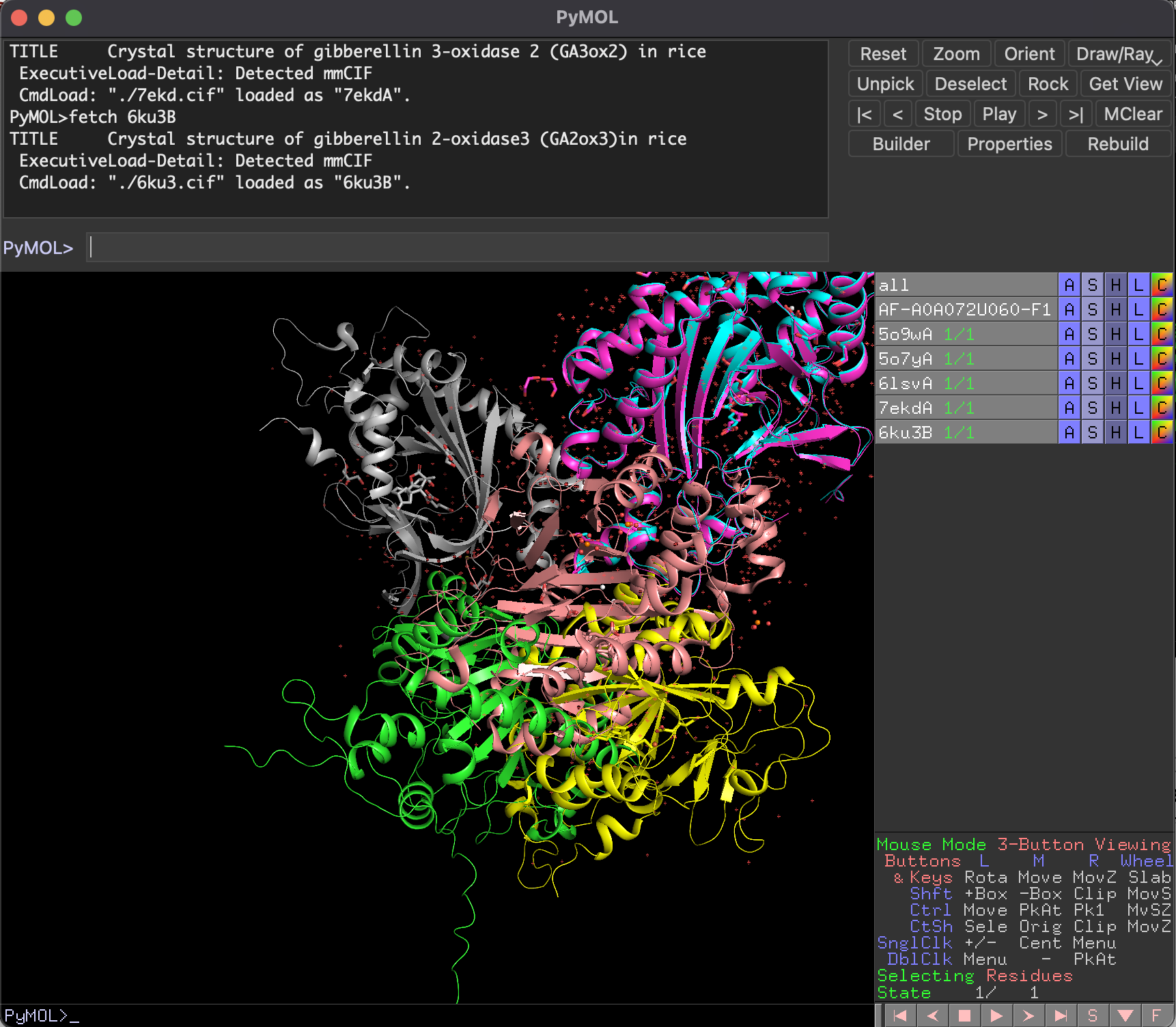Open the Label (L) menu for all
The height and width of the screenshot is (1027, 1176).
(1138, 285)
